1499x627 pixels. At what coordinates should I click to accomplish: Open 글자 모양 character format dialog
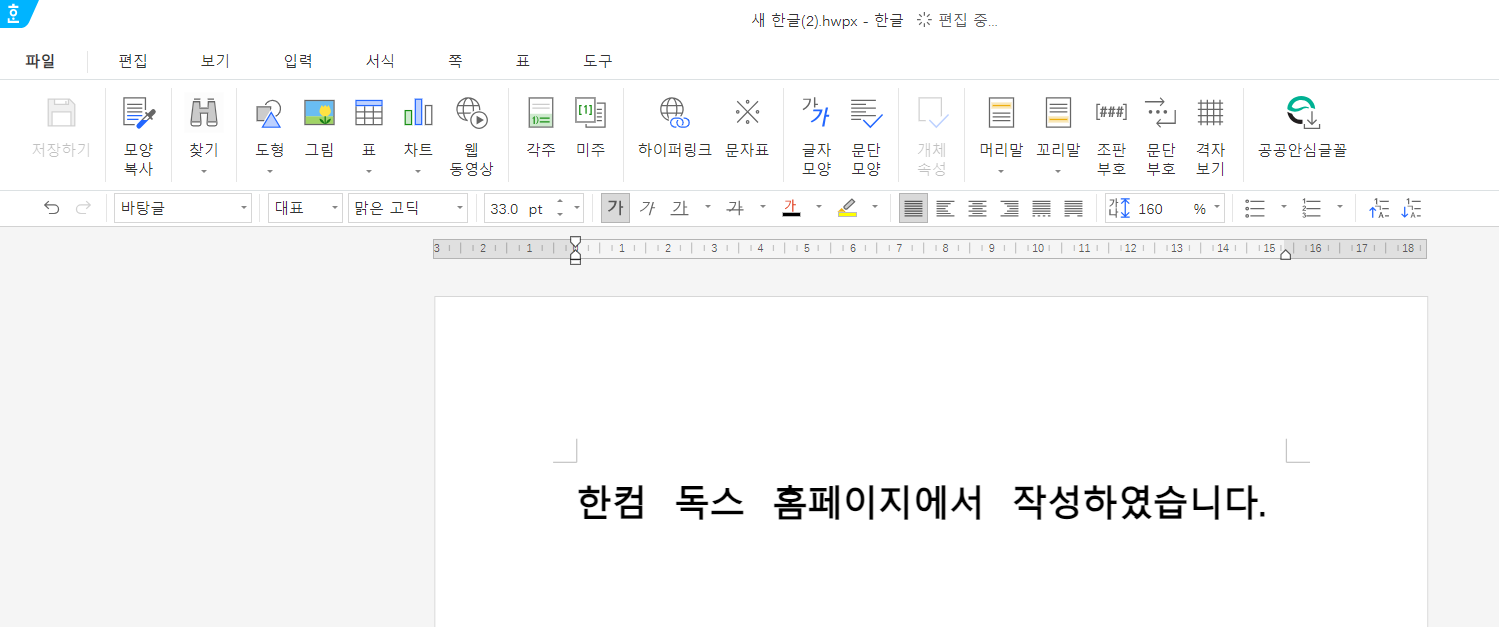point(816,135)
